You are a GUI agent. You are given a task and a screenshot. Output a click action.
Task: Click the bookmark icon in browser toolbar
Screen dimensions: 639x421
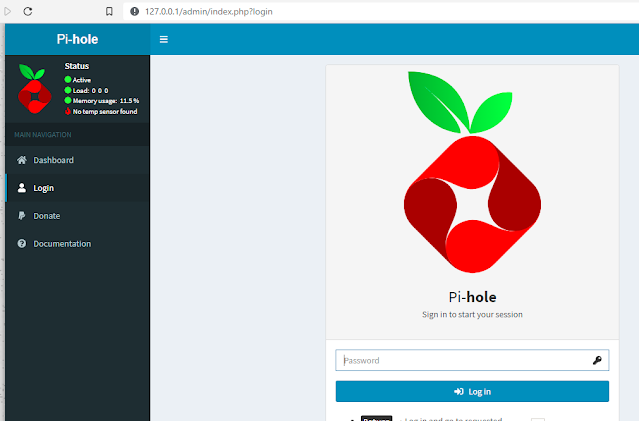pyautogui.click(x=109, y=11)
